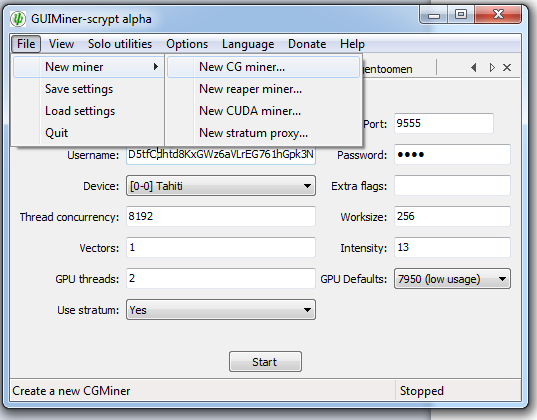
Task: Click the Password field
Action: point(452,155)
